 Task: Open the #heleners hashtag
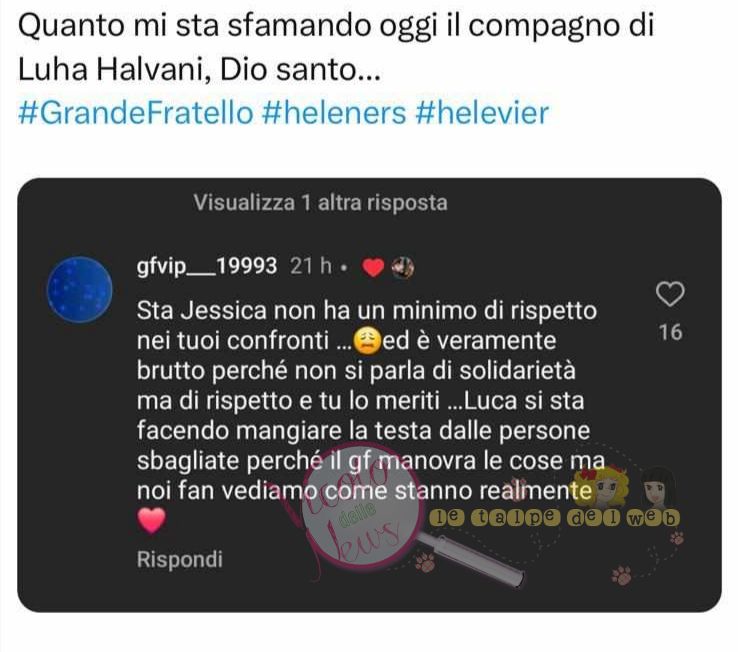(x=334, y=113)
